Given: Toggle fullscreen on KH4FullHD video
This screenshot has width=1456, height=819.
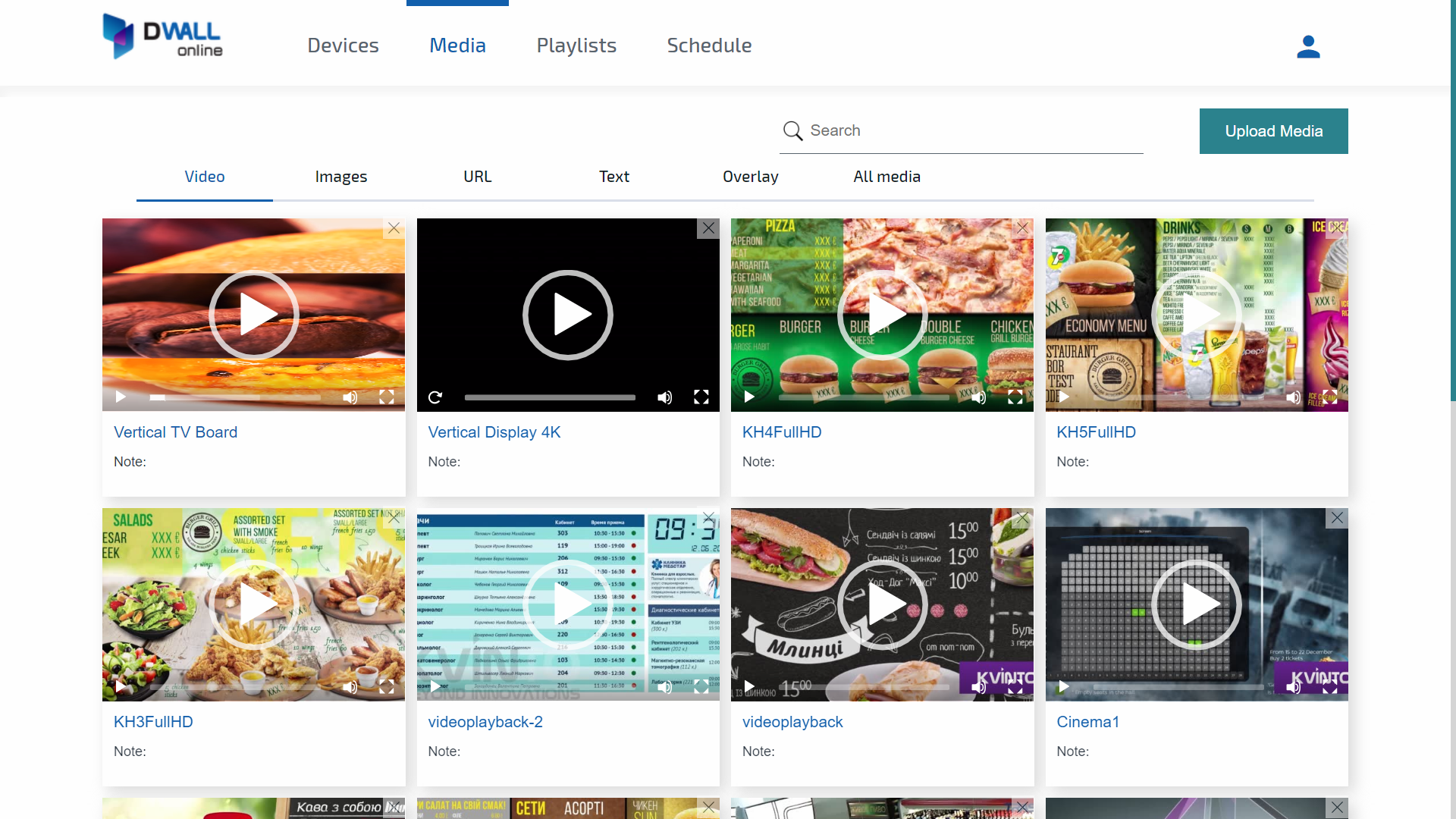Looking at the screenshot, I should [x=1015, y=397].
